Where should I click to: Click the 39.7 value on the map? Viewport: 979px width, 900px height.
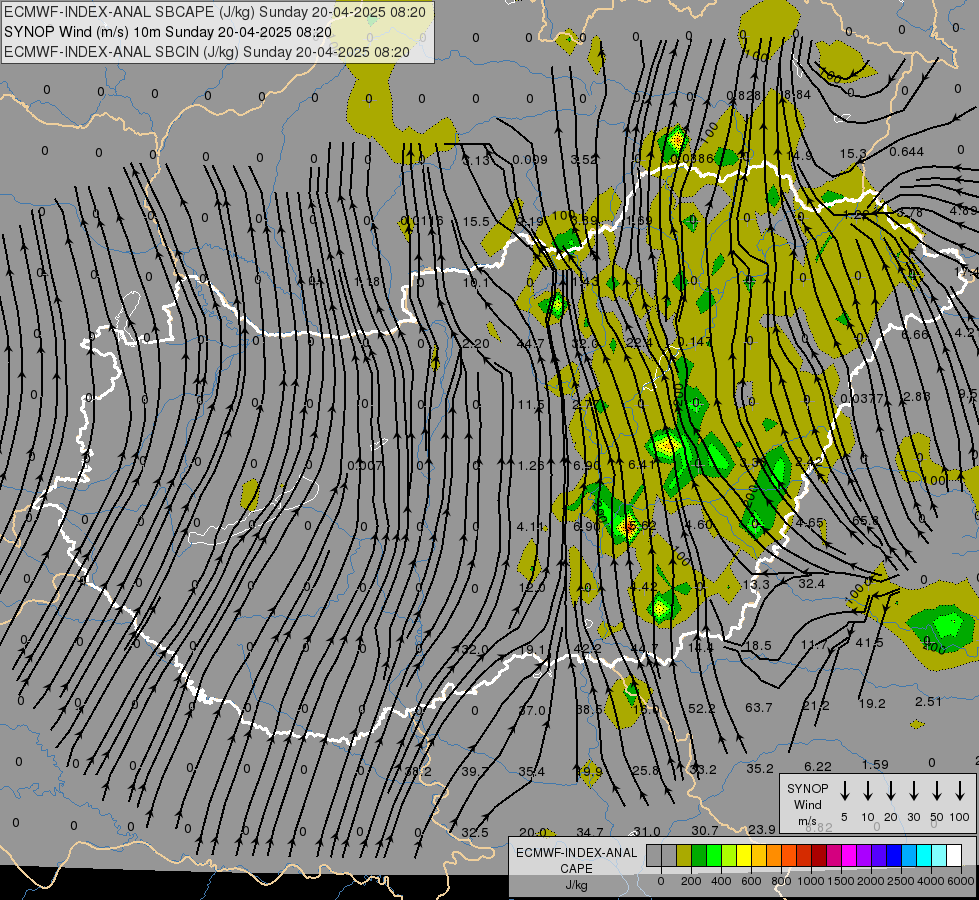click(x=475, y=771)
